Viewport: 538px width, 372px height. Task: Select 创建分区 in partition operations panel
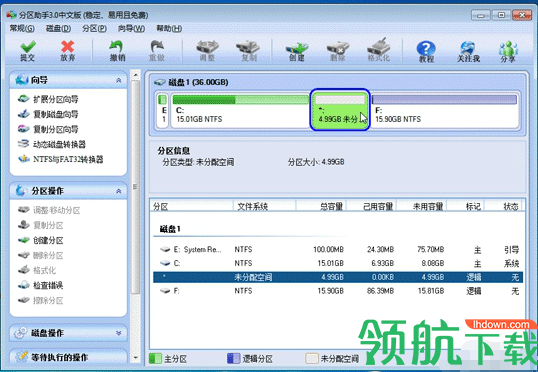tap(40, 240)
